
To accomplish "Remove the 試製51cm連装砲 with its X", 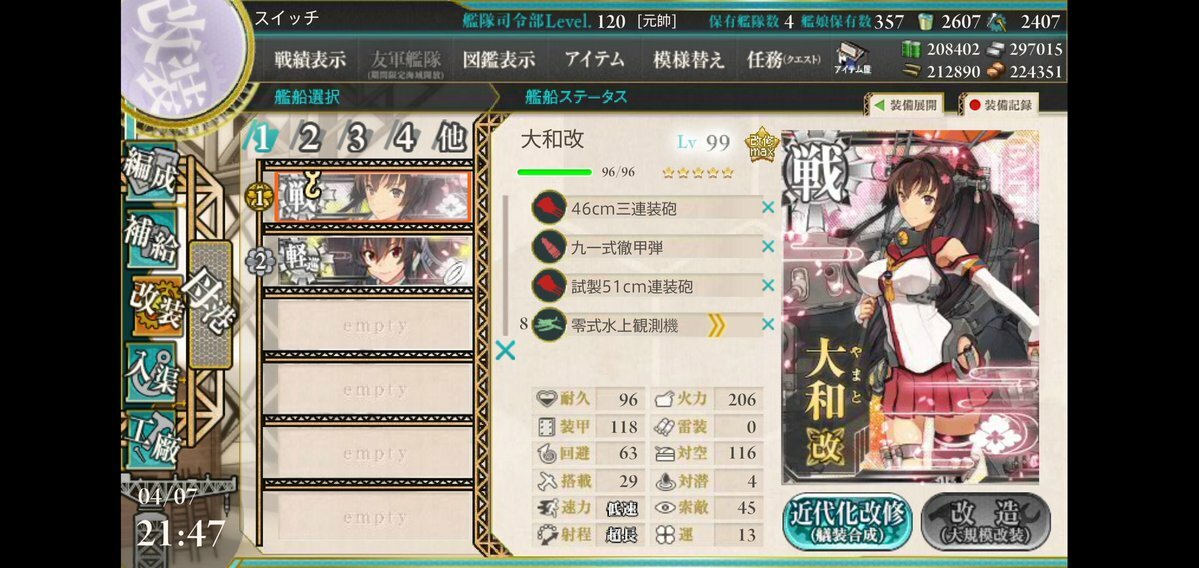I will [768, 286].
